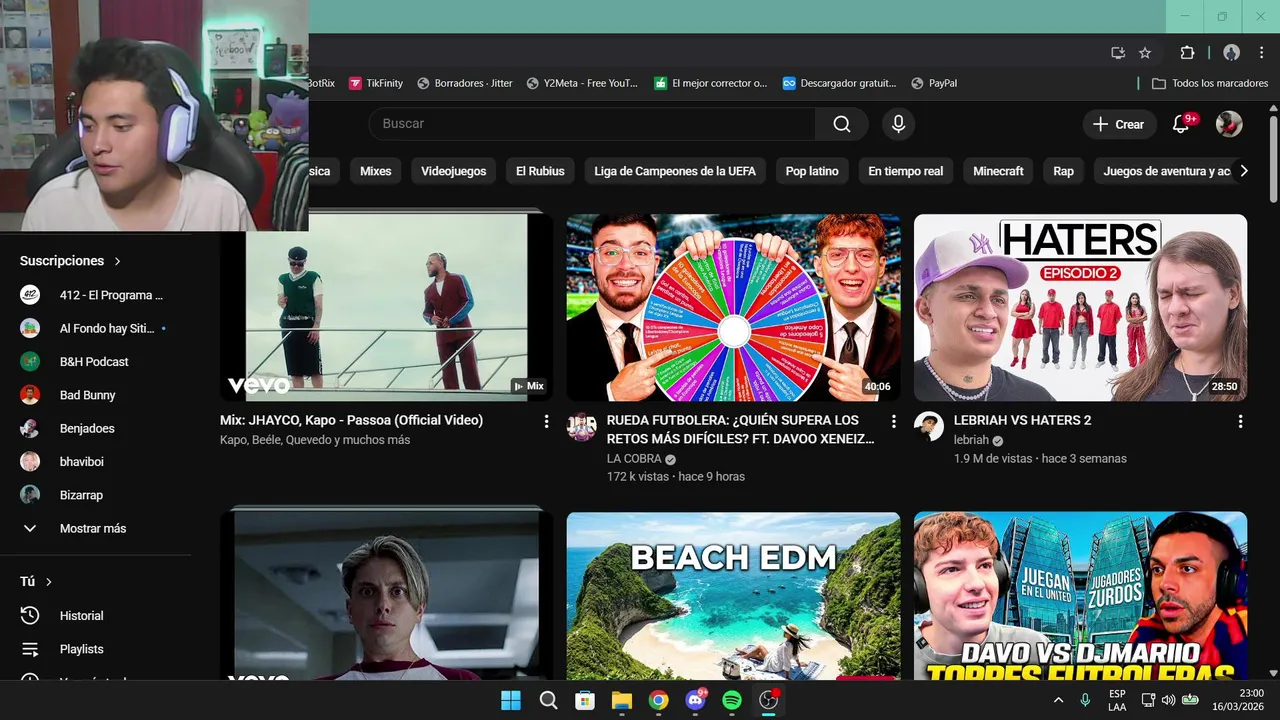
Task: Click the LA COBRA channel name
Action: [x=634, y=459]
